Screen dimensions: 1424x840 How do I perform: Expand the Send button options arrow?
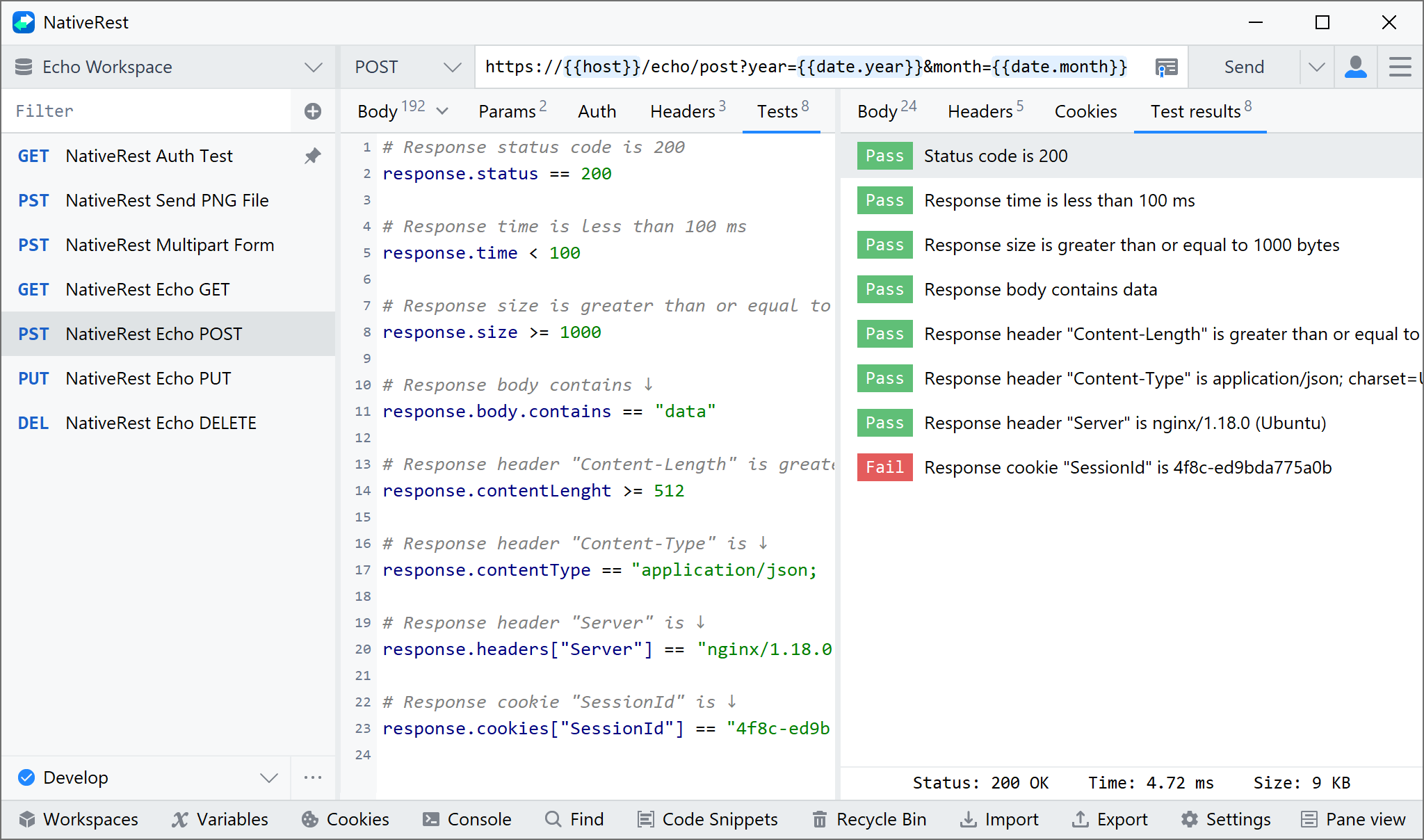[1316, 67]
